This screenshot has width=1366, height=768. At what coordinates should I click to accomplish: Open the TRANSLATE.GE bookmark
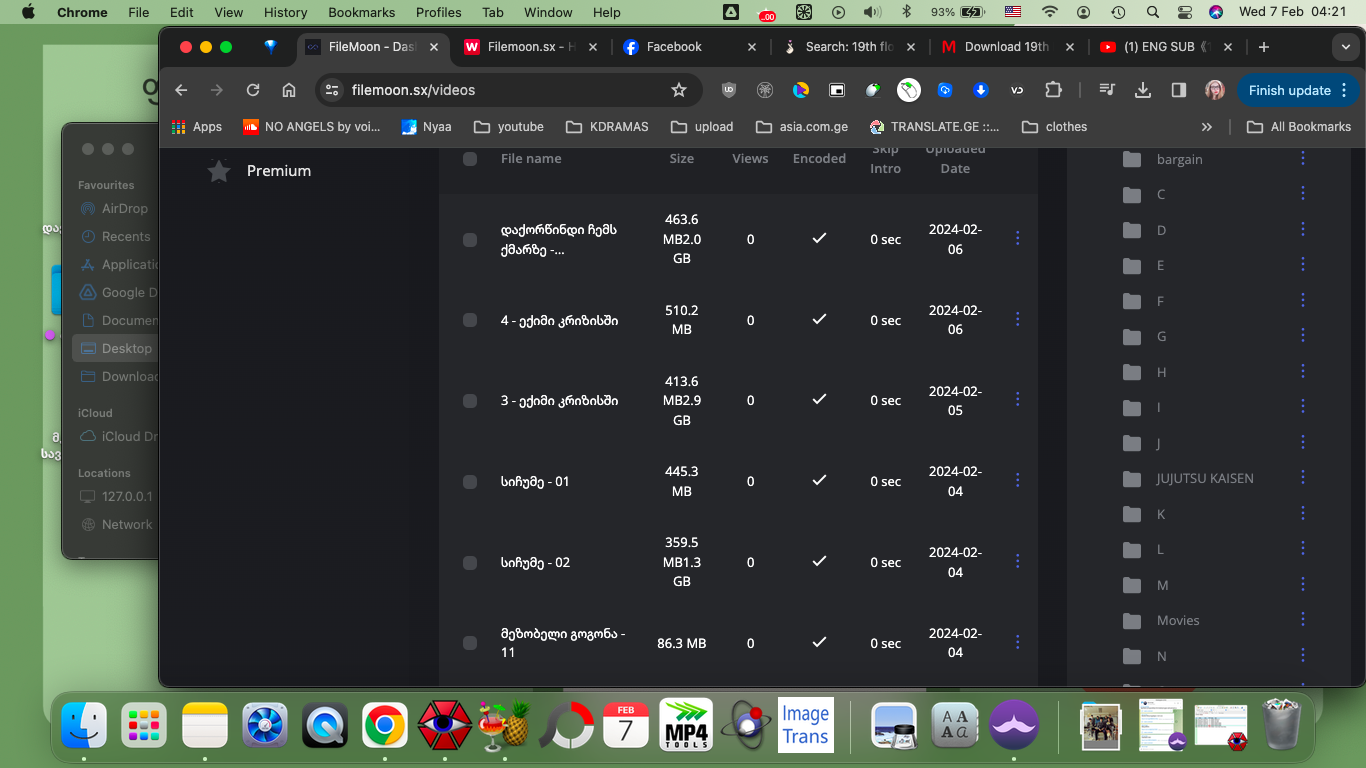pyautogui.click(x=935, y=127)
